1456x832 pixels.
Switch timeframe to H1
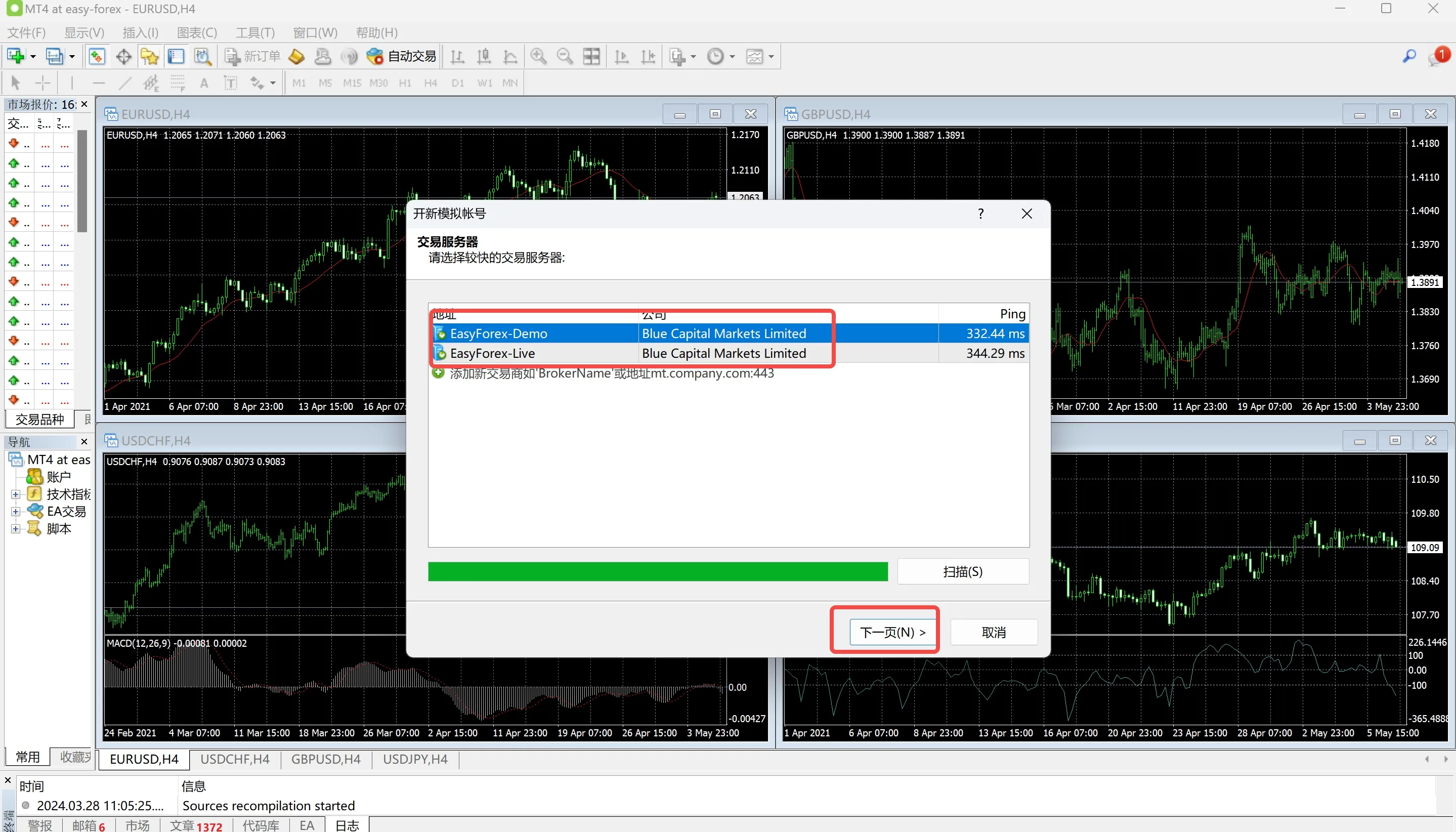coord(405,84)
